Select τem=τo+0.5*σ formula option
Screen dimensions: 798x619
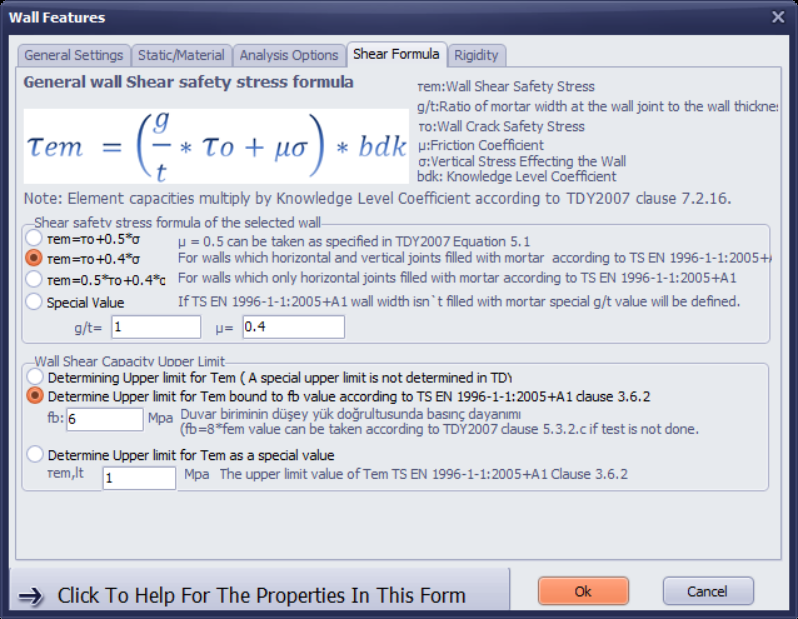[x=35, y=239]
